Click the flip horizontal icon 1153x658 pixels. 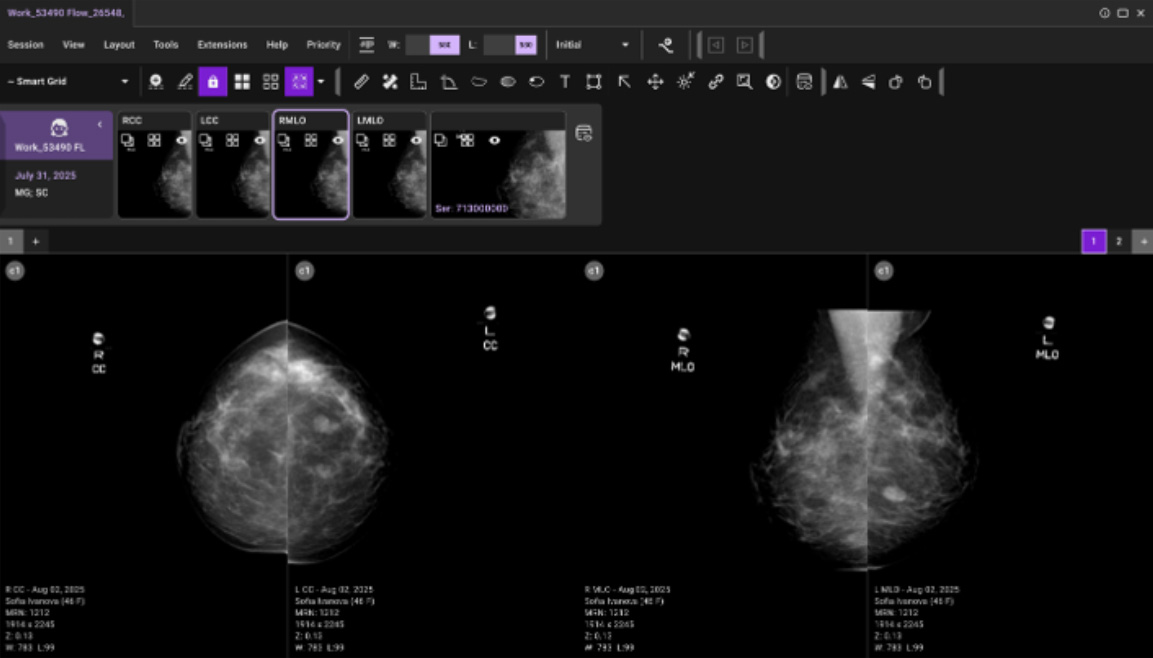pyautogui.click(x=840, y=82)
